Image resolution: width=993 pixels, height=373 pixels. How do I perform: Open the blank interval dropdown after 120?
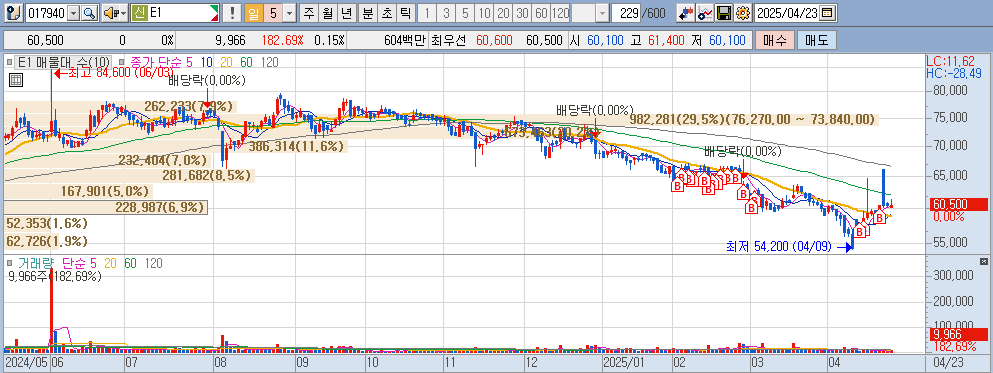pos(602,13)
